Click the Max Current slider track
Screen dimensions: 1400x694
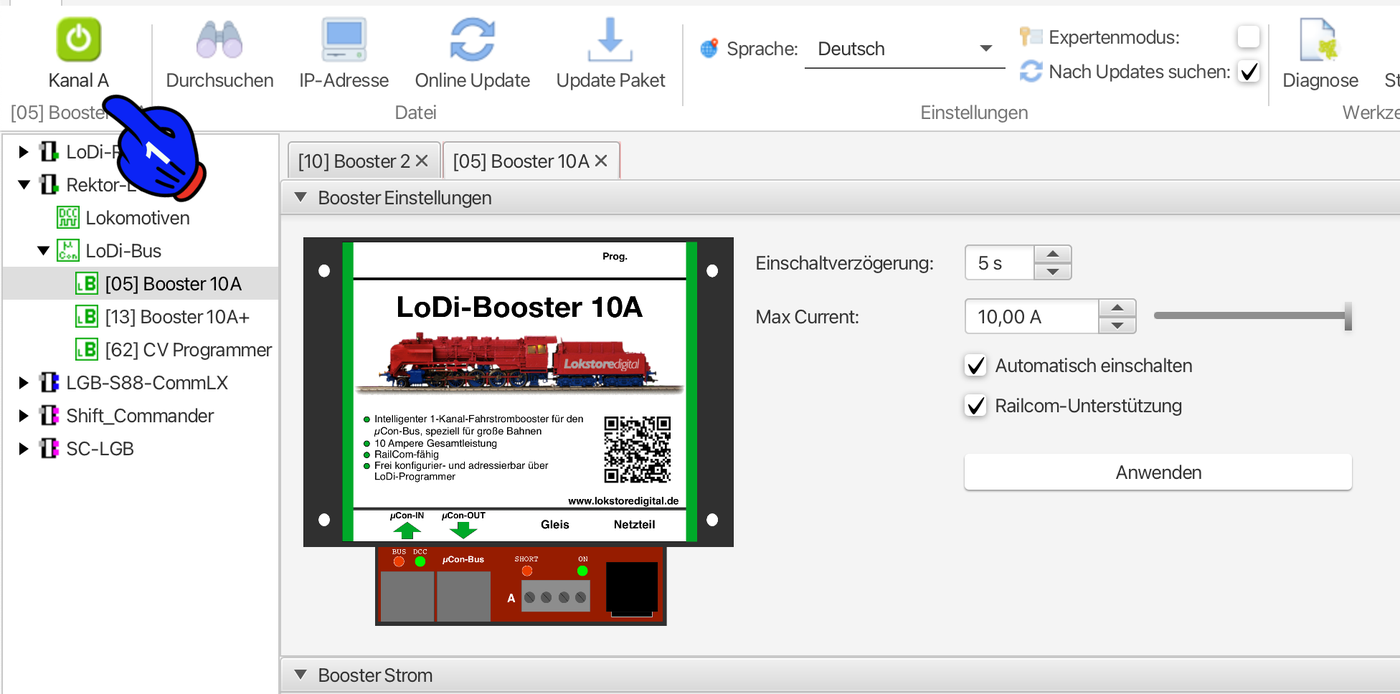(1250, 316)
